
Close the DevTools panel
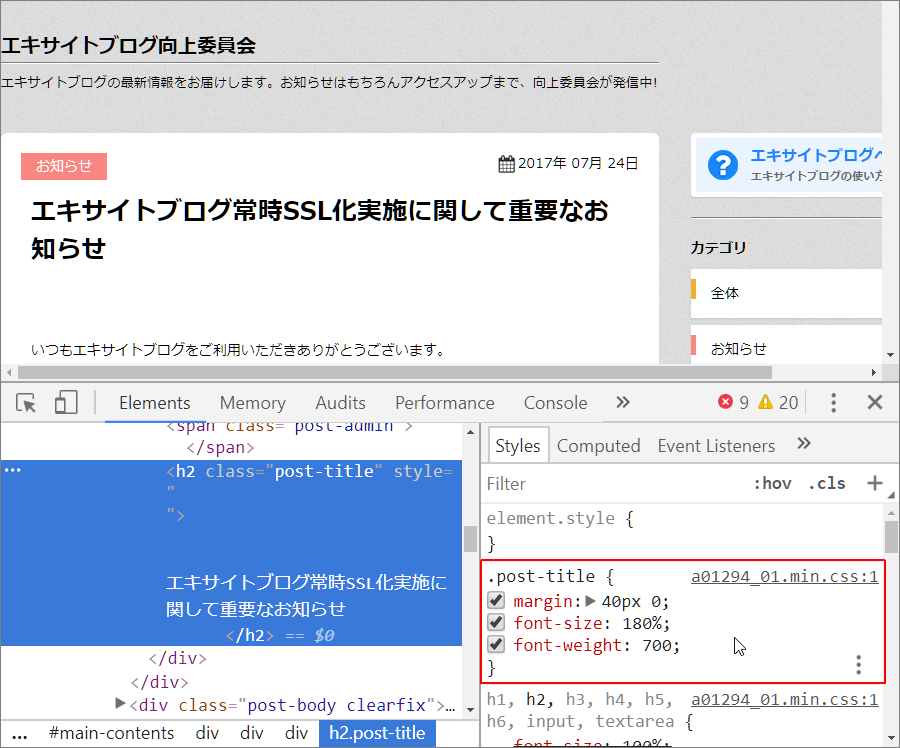pyautogui.click(x=875, y=402)
